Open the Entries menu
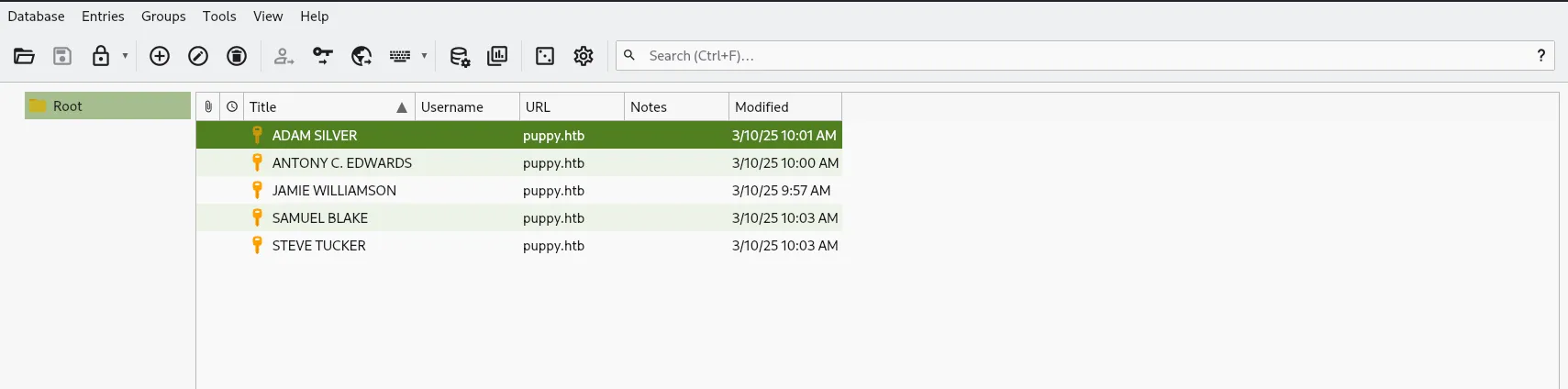The width and height of the screenshot is (1568, 389). (103, 16)
